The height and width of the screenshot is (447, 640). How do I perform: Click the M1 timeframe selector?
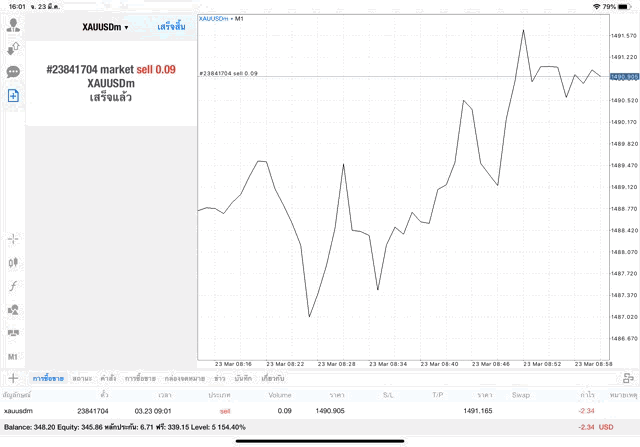click(13, 356)
